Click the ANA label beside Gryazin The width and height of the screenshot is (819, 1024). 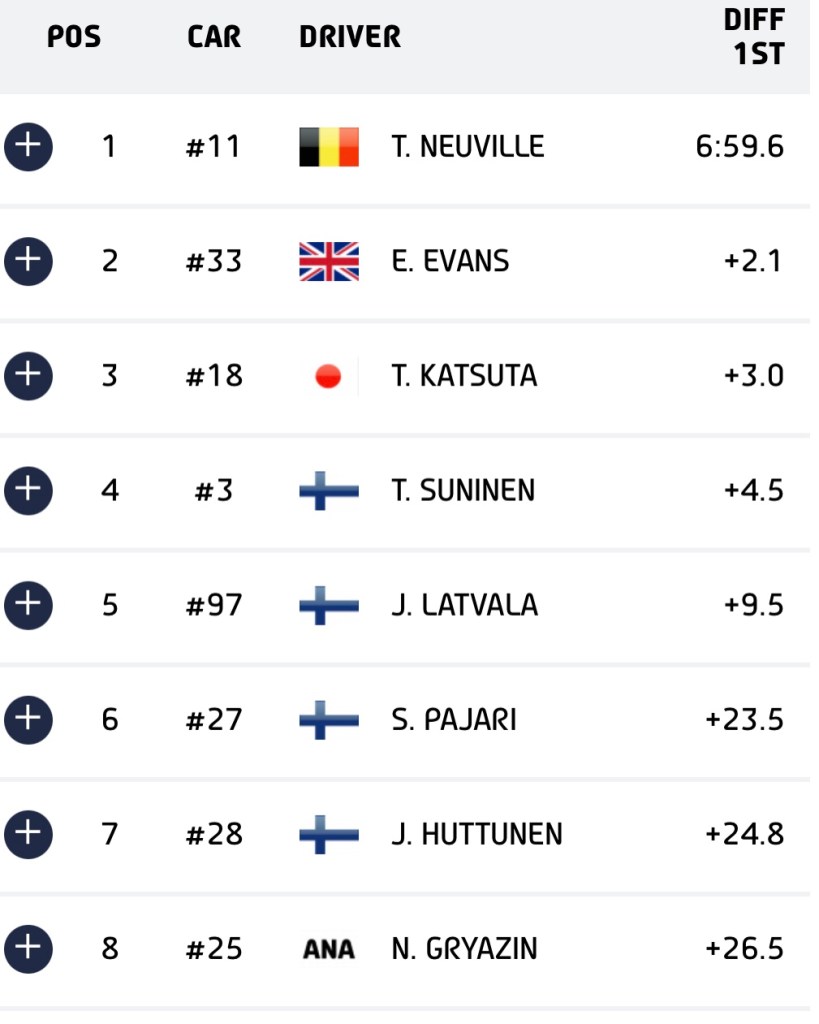click(x=329, y=949)
